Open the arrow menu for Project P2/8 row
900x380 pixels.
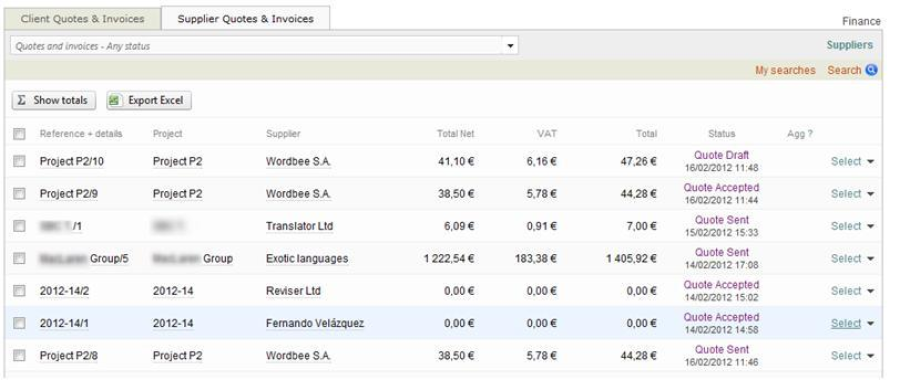(x=870, y=356)
